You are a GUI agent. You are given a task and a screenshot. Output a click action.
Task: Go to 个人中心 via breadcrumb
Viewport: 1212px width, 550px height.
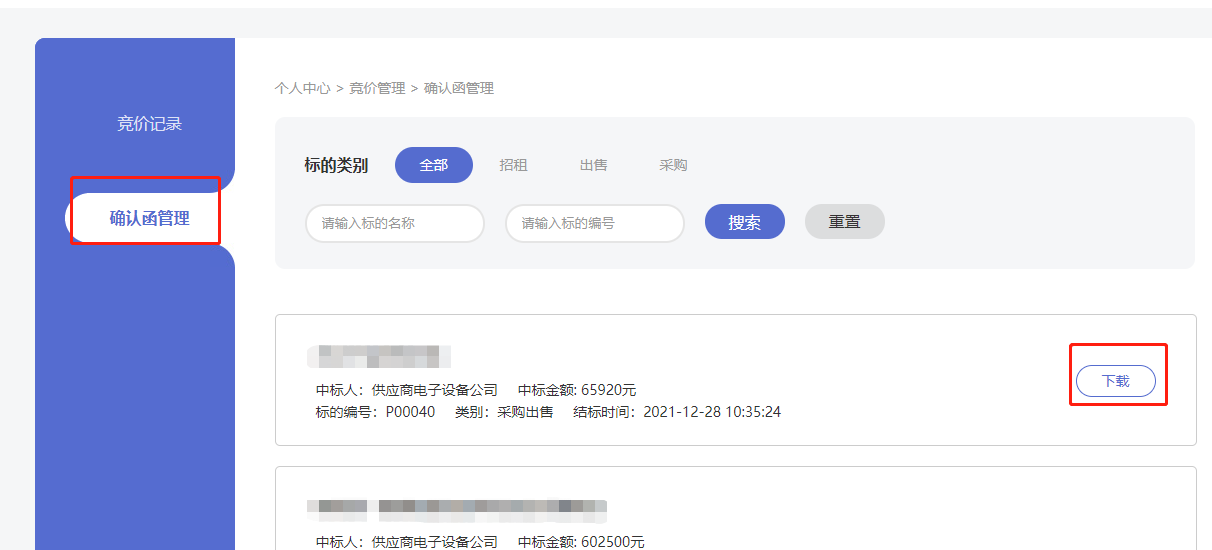[x=302, y=88]
